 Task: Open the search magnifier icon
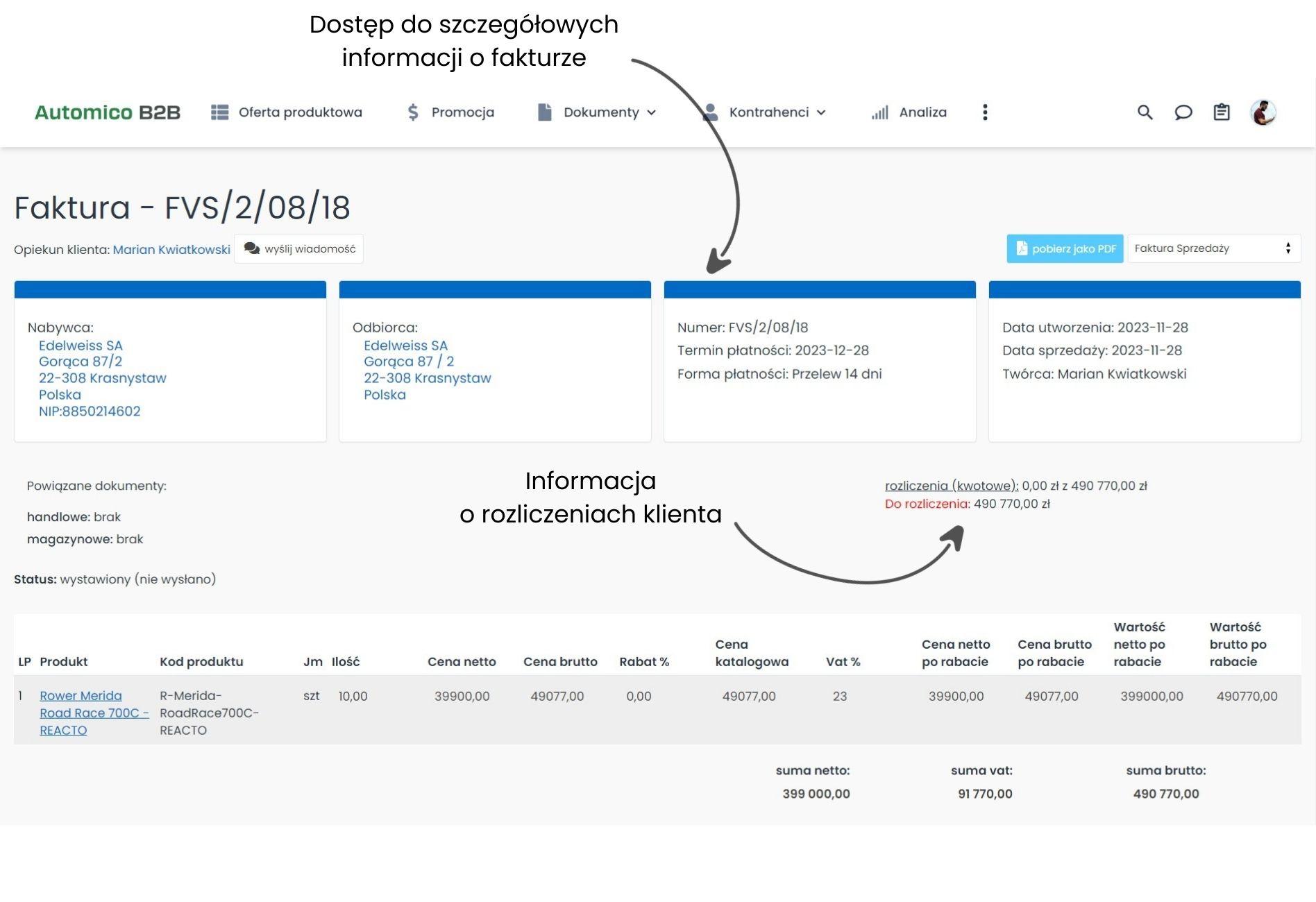point(1145,112)
